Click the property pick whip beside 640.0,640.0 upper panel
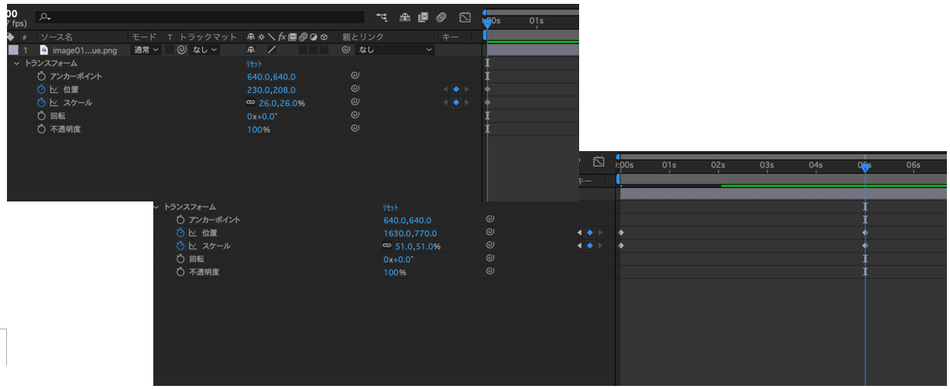This screenshot has width=950, height=389. [356, 76]
